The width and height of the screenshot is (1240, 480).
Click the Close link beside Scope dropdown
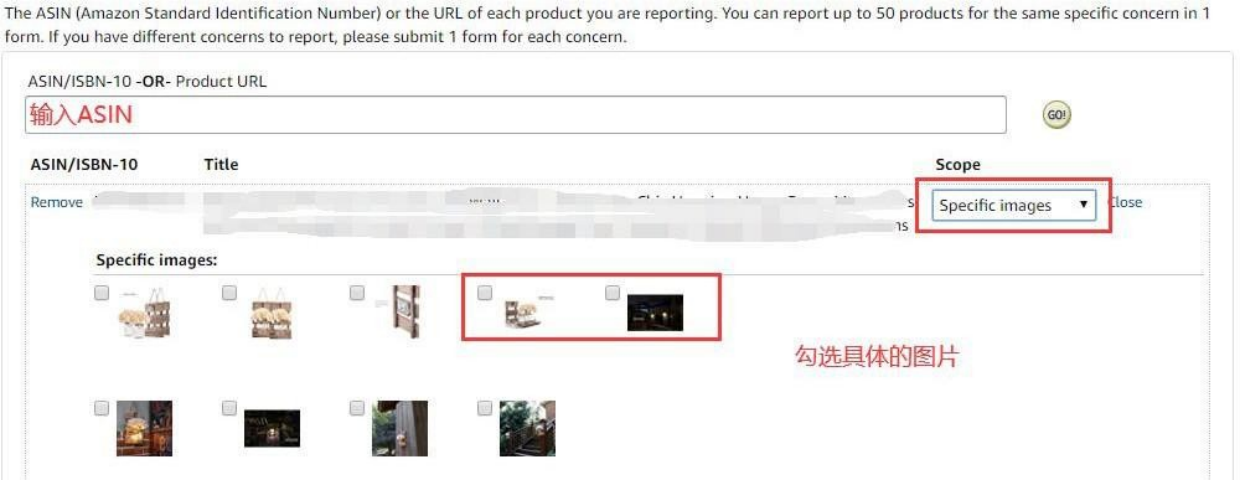point(1126,202)
